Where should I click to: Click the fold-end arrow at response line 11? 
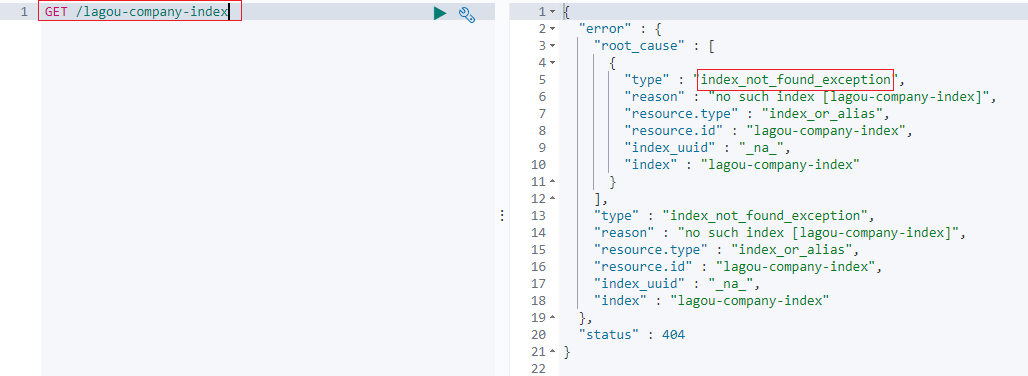click(553, 181)
